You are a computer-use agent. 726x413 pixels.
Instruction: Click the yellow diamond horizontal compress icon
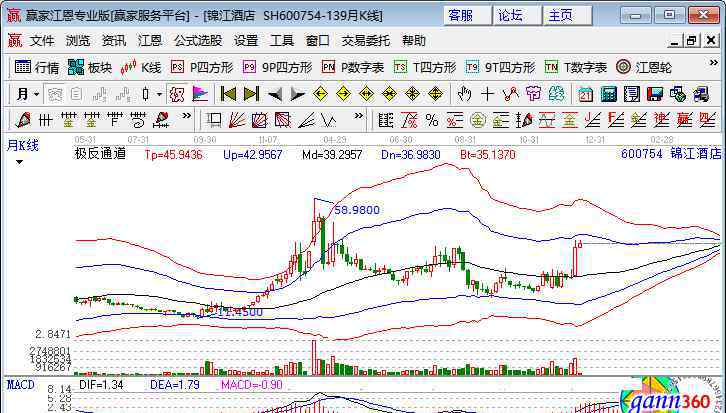point(389,94)
